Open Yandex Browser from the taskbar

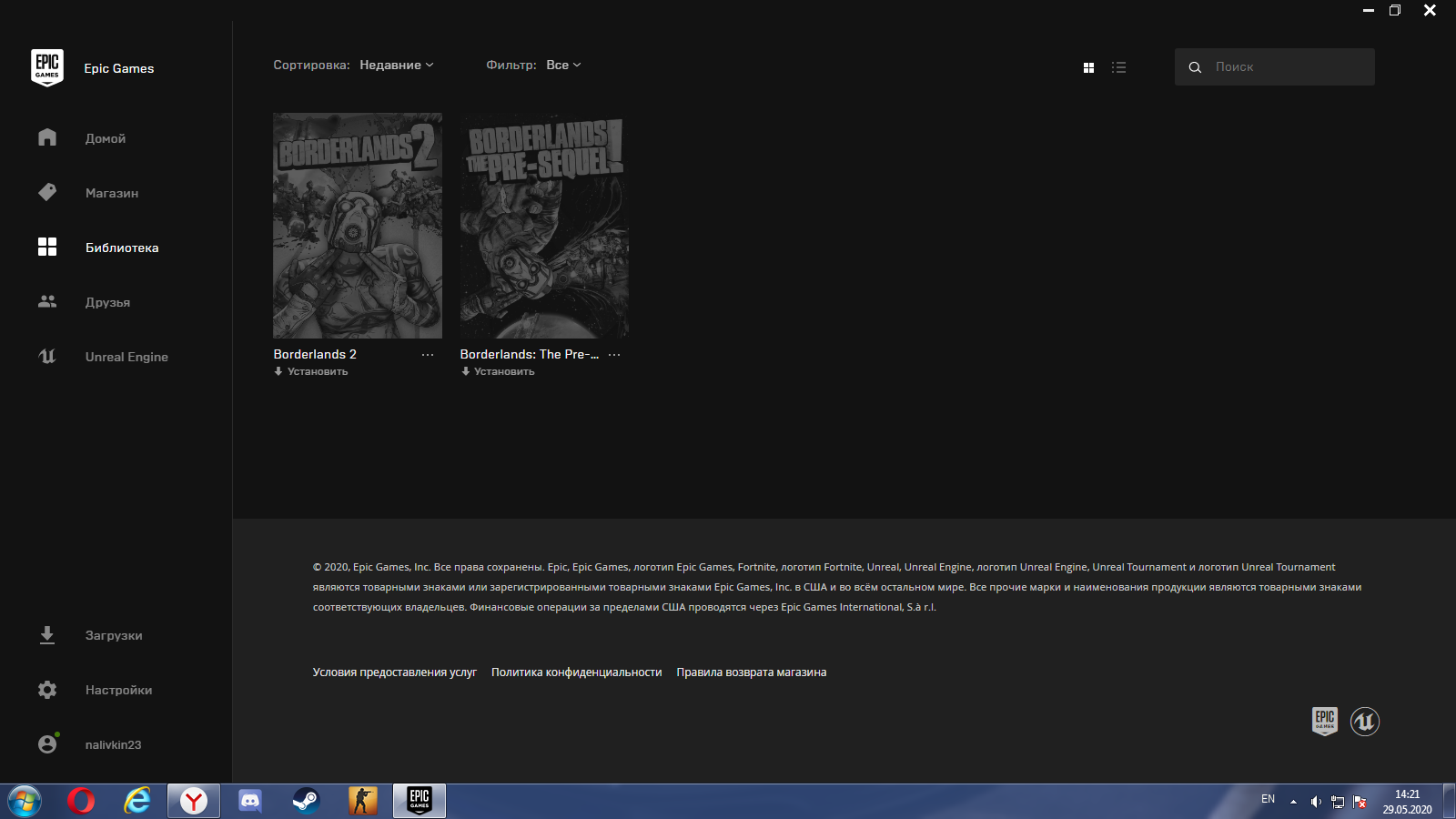194,801
